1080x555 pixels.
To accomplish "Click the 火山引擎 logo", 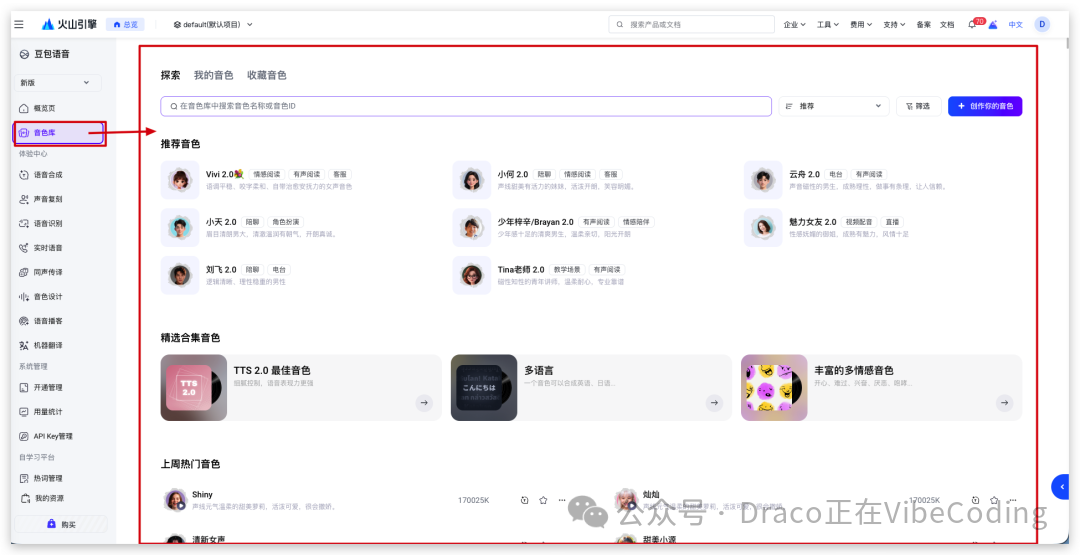I will [x=70, y=24].
